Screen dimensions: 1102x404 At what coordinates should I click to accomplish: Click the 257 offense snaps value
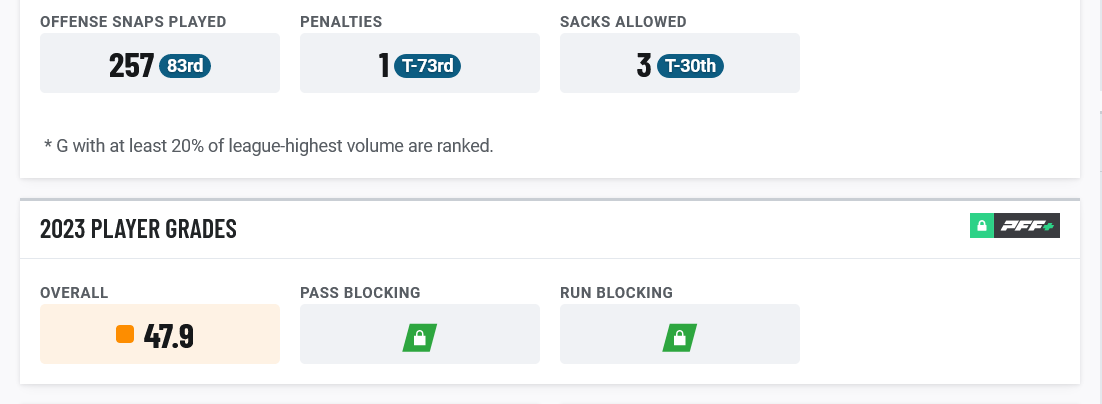pos(131,65)
